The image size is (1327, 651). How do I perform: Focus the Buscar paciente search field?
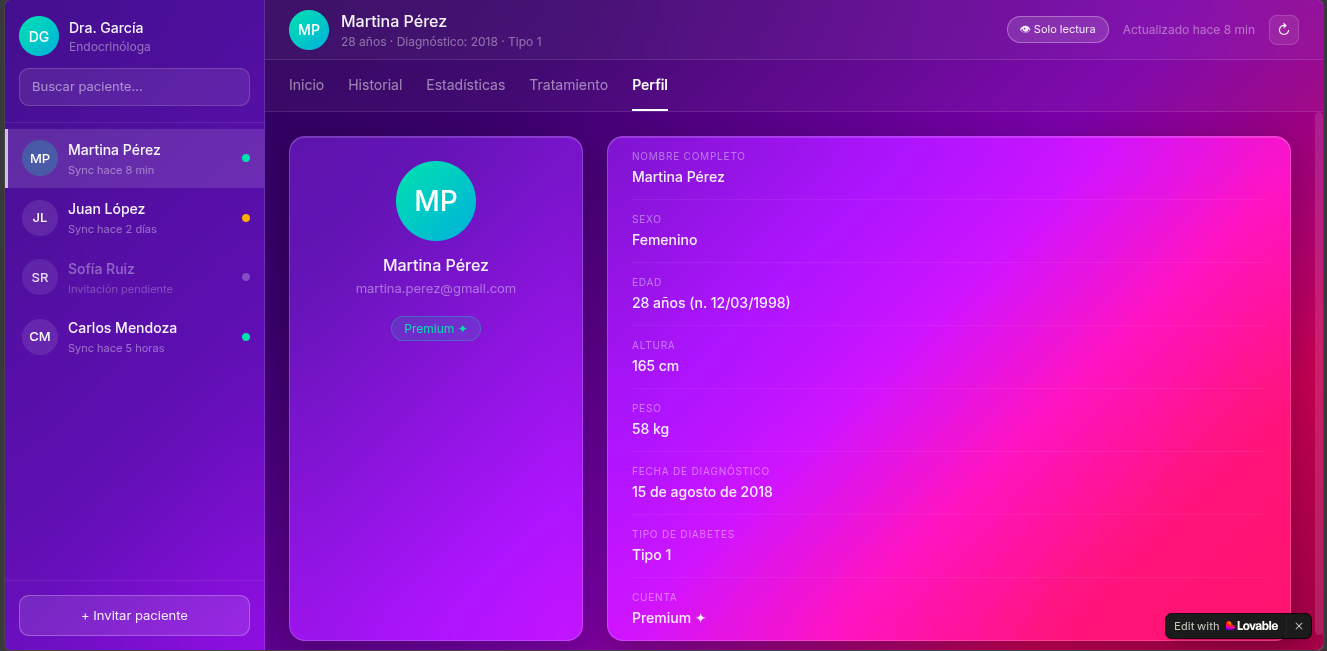[134, 87]
